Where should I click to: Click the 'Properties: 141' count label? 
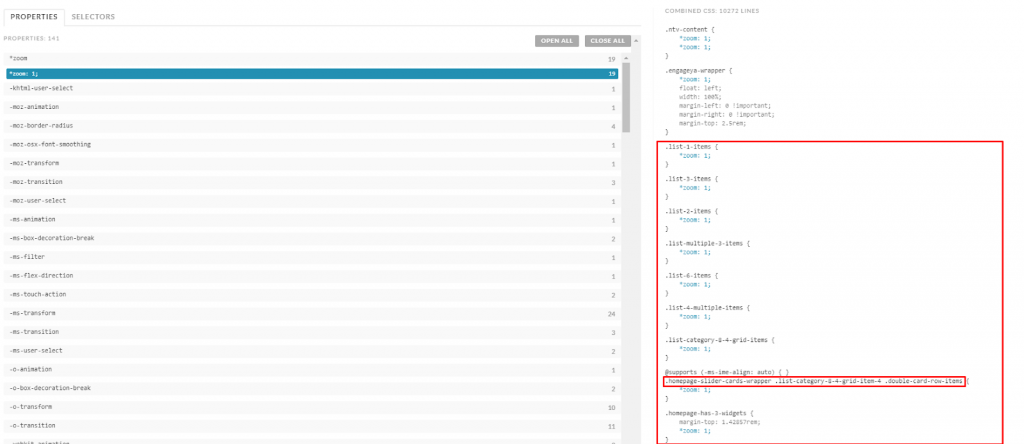[31, 39]
